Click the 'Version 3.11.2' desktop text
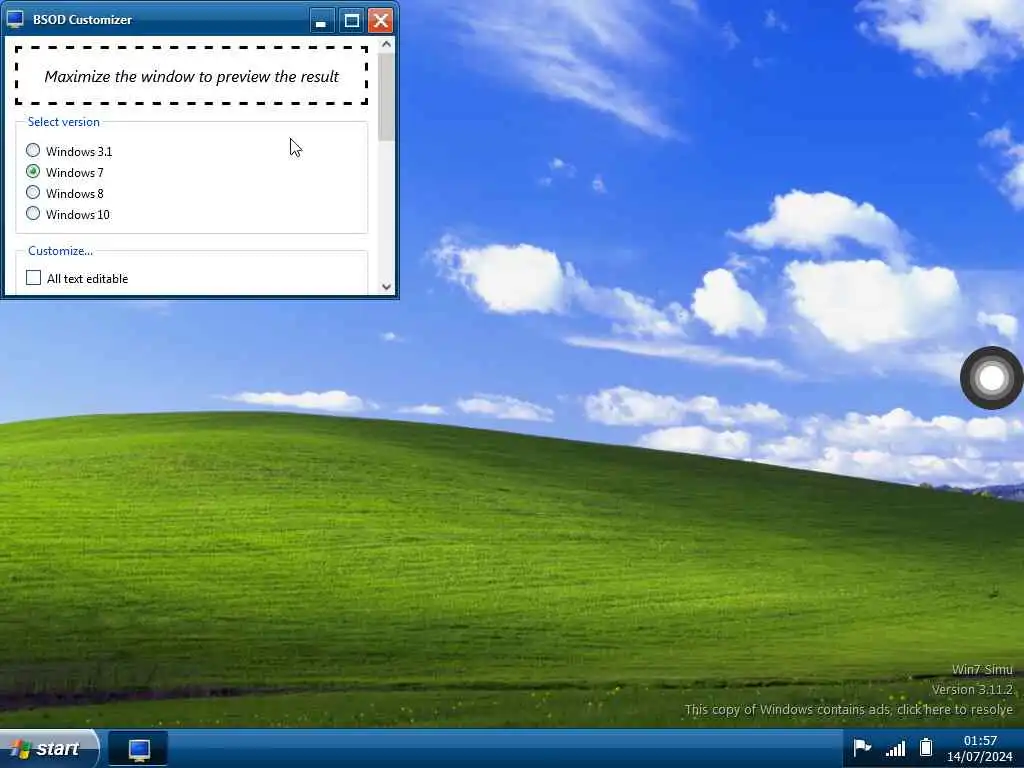1024x768 pixels. [972, 690]
